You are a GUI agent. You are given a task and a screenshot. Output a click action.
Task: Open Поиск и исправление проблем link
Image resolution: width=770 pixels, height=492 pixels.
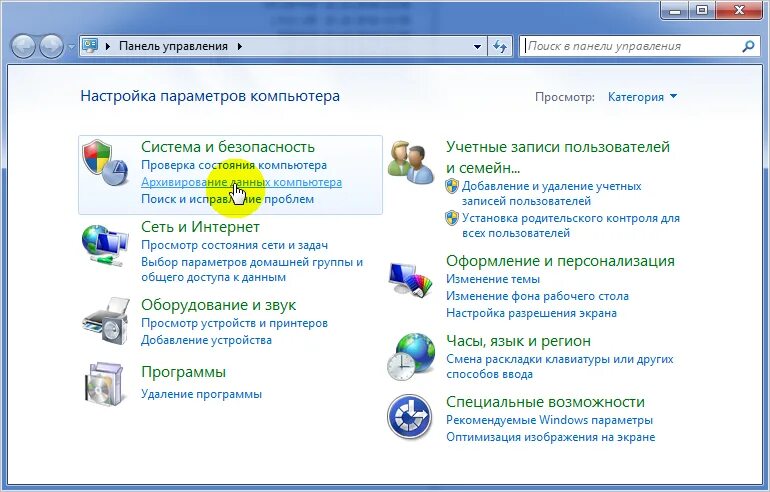[227, 199]
